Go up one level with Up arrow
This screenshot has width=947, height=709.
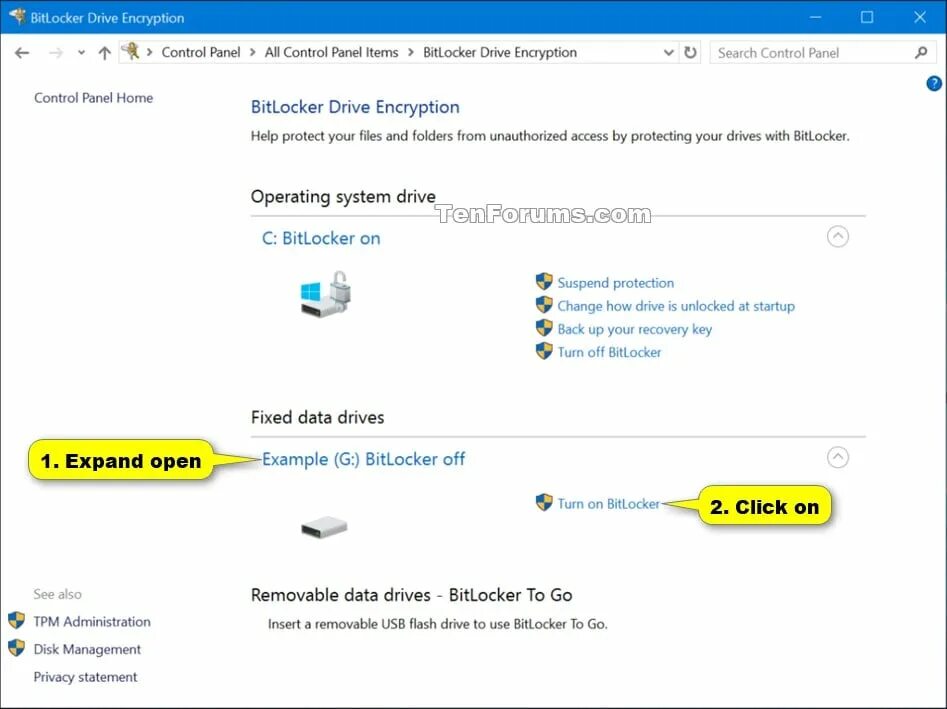coord(104,53)
